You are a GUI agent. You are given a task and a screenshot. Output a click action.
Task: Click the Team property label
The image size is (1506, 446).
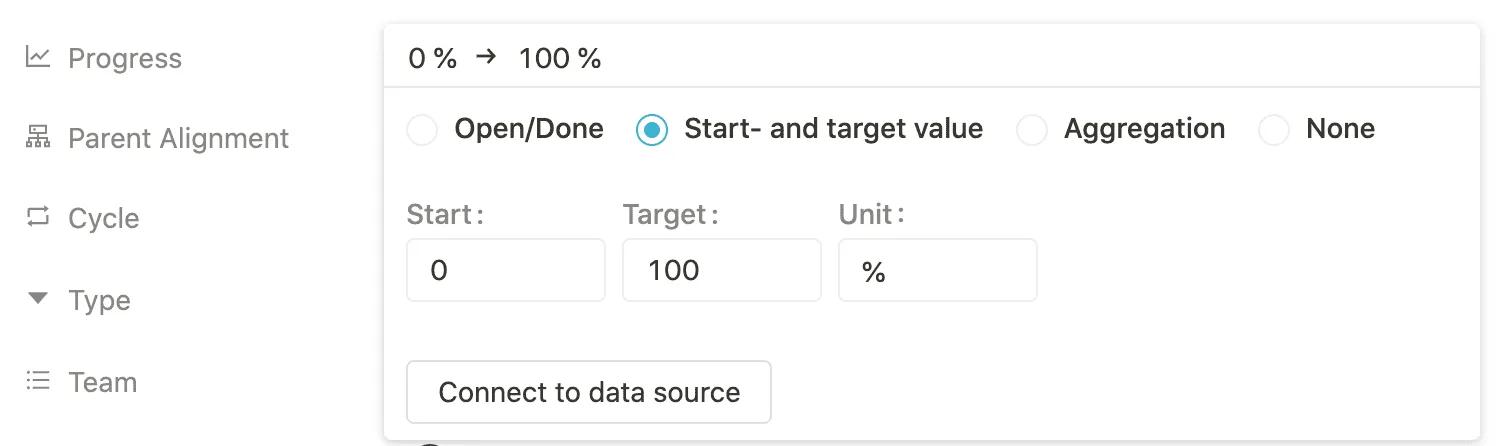(102, 383)
